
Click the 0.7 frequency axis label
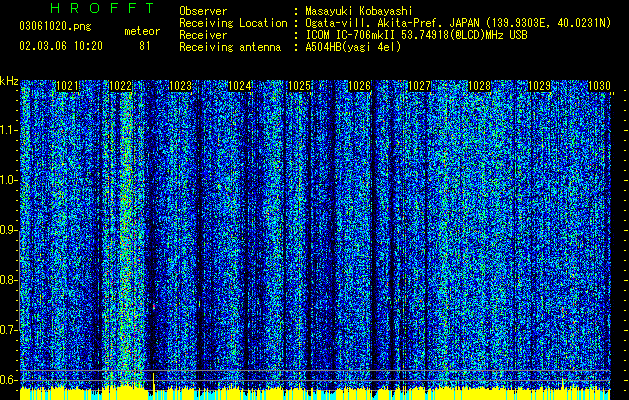click(8, 330)
